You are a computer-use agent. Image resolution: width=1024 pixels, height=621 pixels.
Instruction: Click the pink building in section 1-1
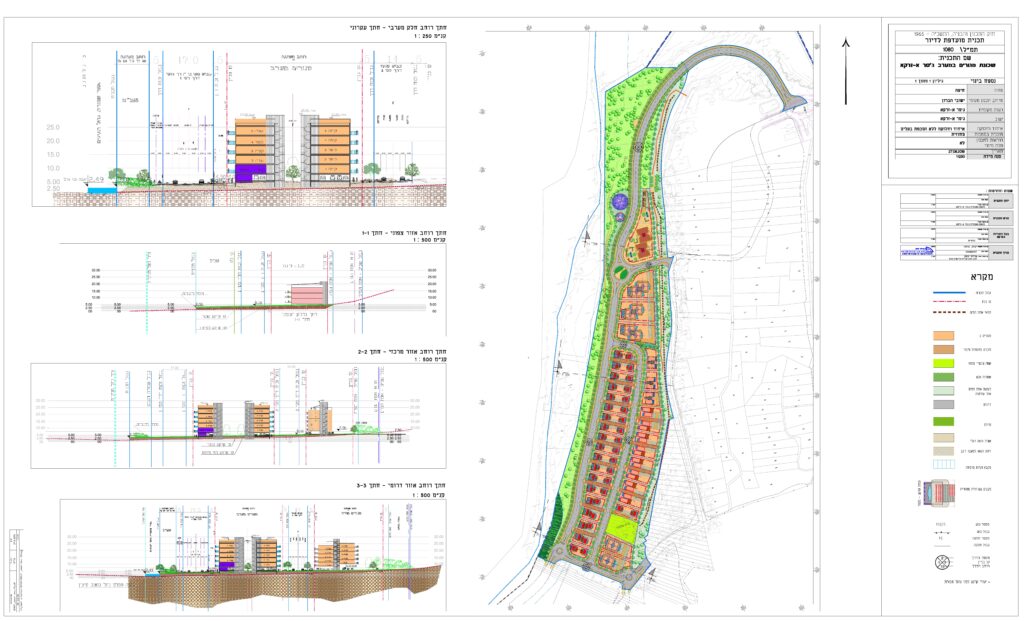point(308,293)
